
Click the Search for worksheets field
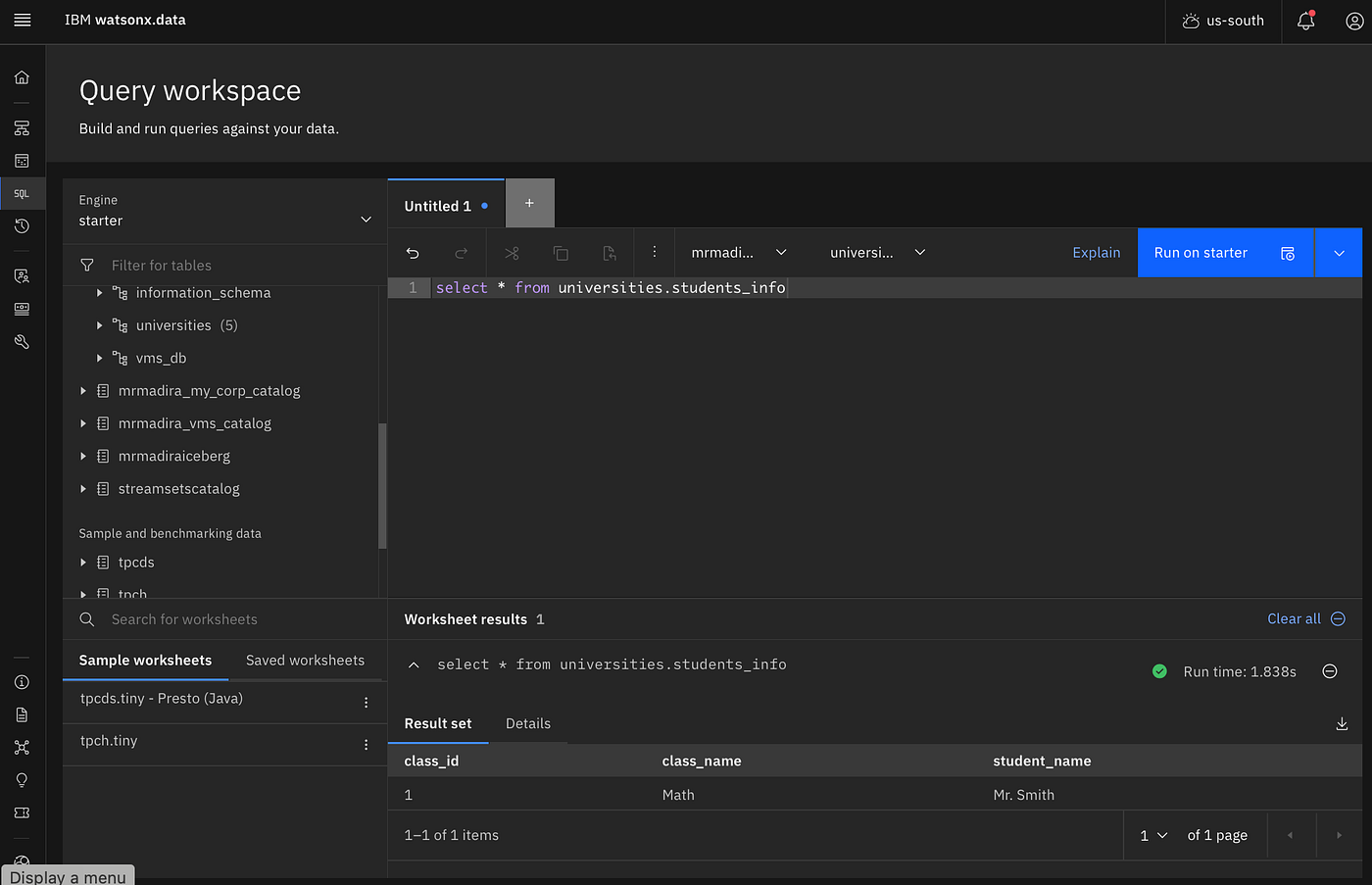[x=225, y=619]
